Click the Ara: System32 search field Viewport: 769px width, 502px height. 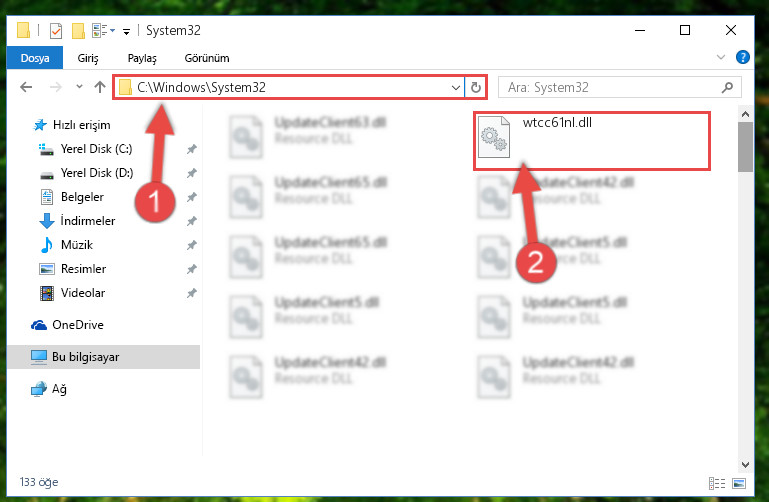pyautogui.click(x=612, y=87)
